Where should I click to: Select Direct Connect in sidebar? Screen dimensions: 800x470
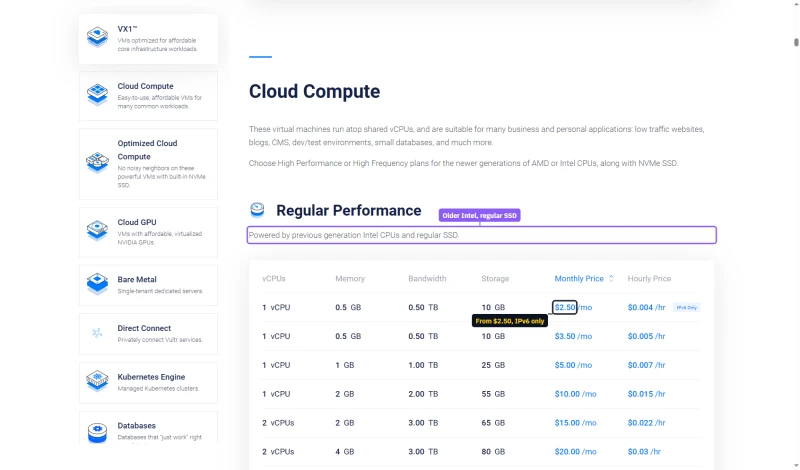[x=148, y=334]
